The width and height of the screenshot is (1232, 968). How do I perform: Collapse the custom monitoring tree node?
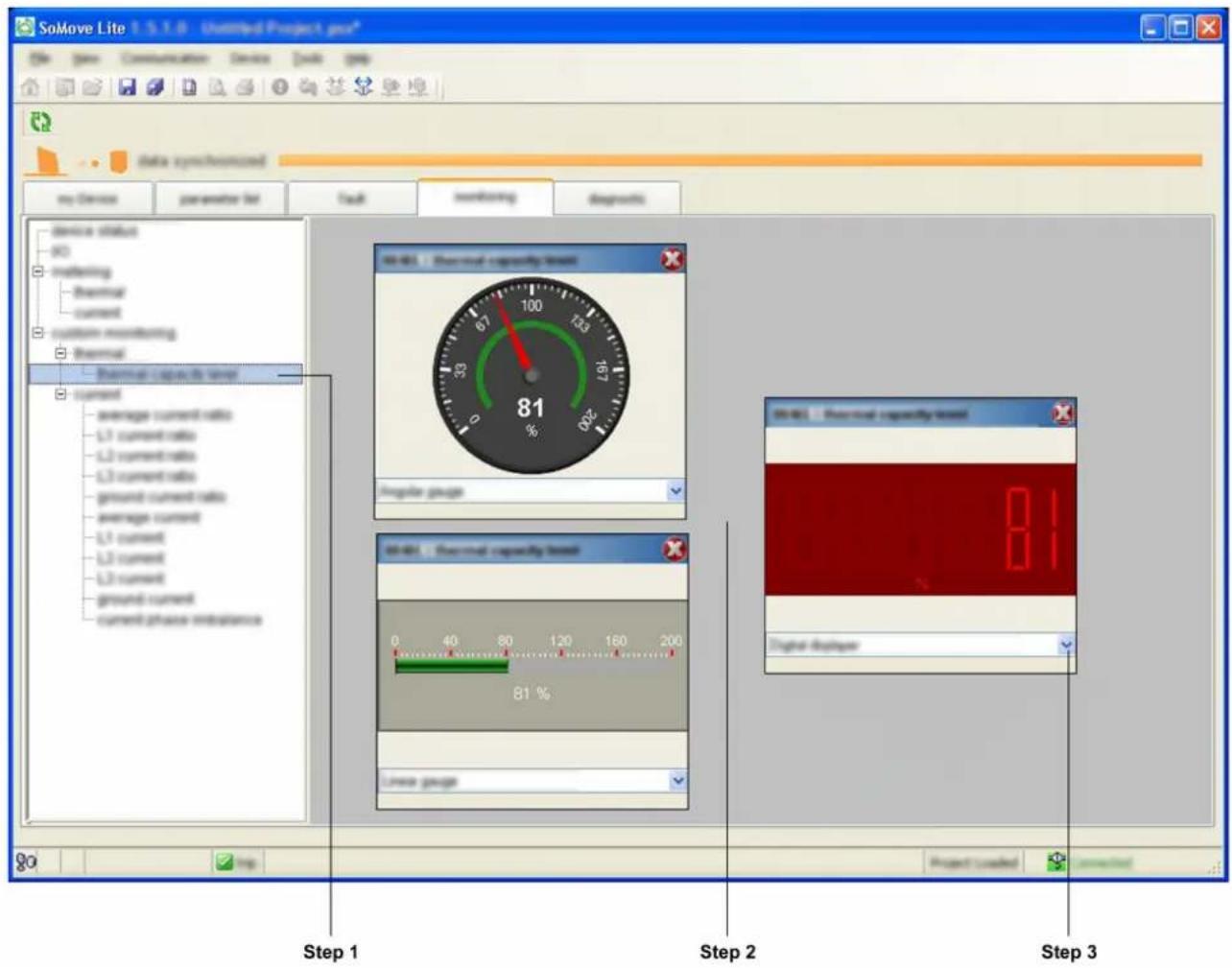click(38, 333)
